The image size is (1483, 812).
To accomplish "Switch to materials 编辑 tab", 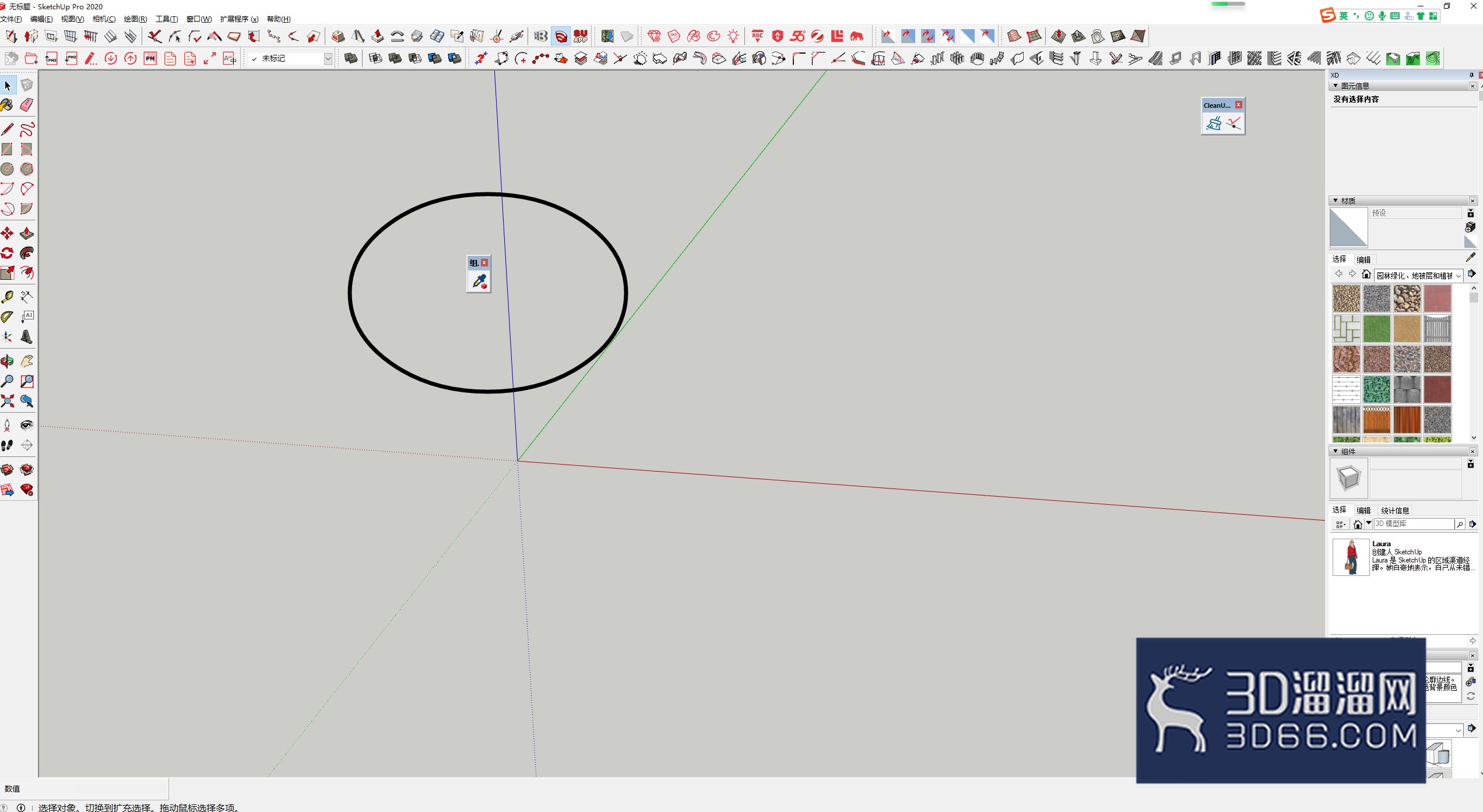I will [x=1363, y=259].
